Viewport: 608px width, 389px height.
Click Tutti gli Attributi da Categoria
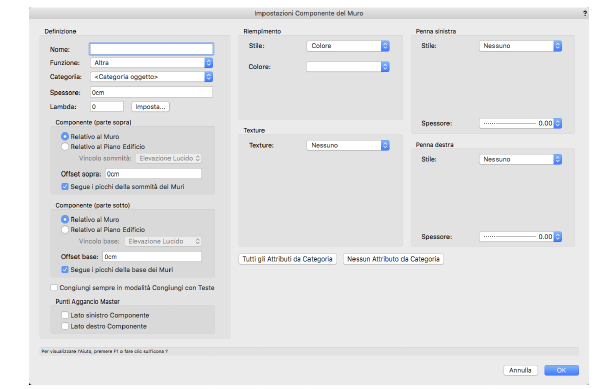[287, 259]
